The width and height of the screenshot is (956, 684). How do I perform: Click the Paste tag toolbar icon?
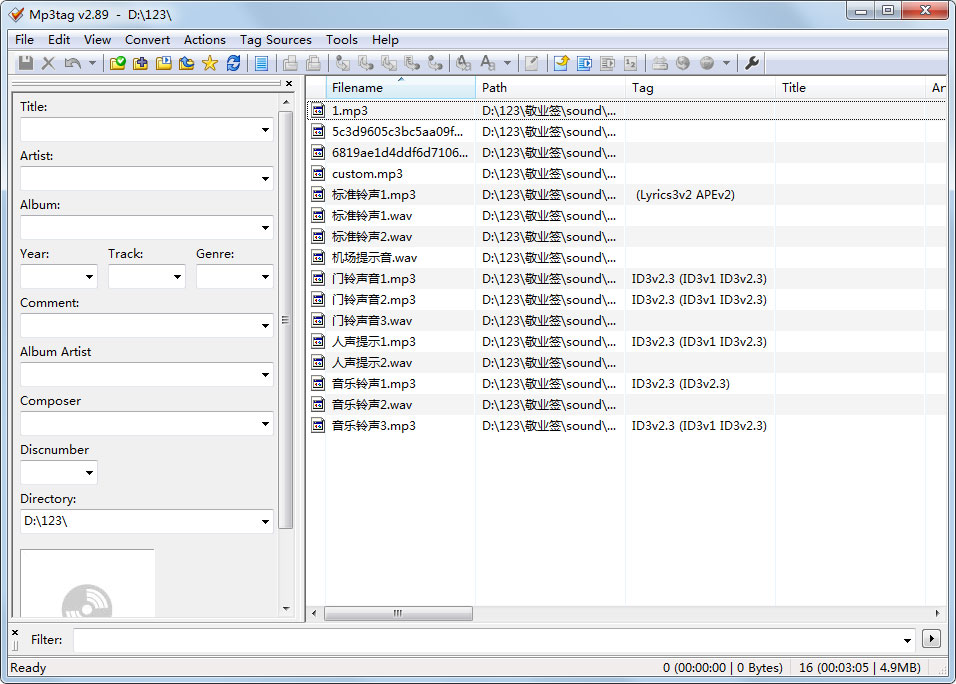[313, 63]
